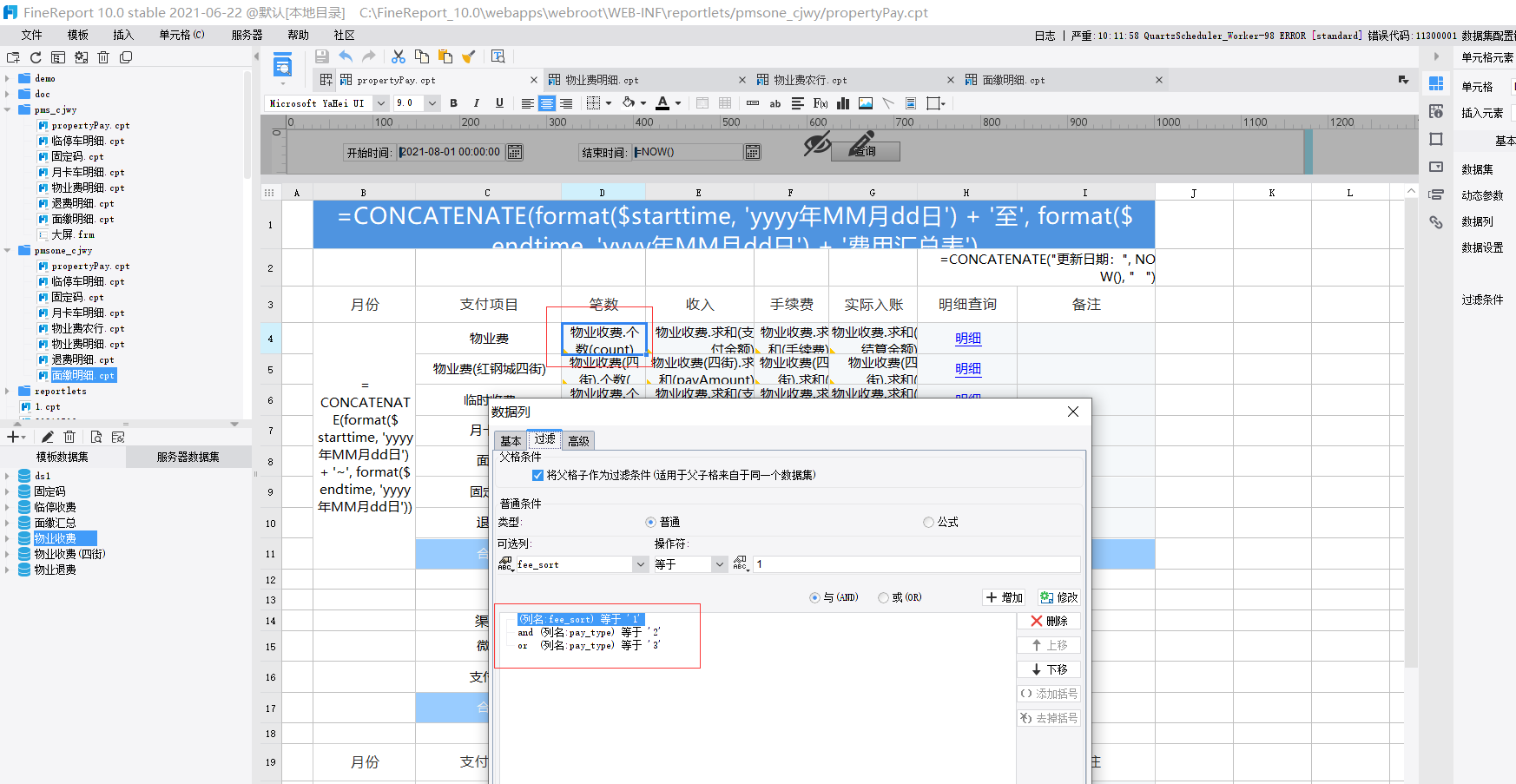Edit selected dataset with pencil icon
This screenshot has width=1516, height=784.
48,437
